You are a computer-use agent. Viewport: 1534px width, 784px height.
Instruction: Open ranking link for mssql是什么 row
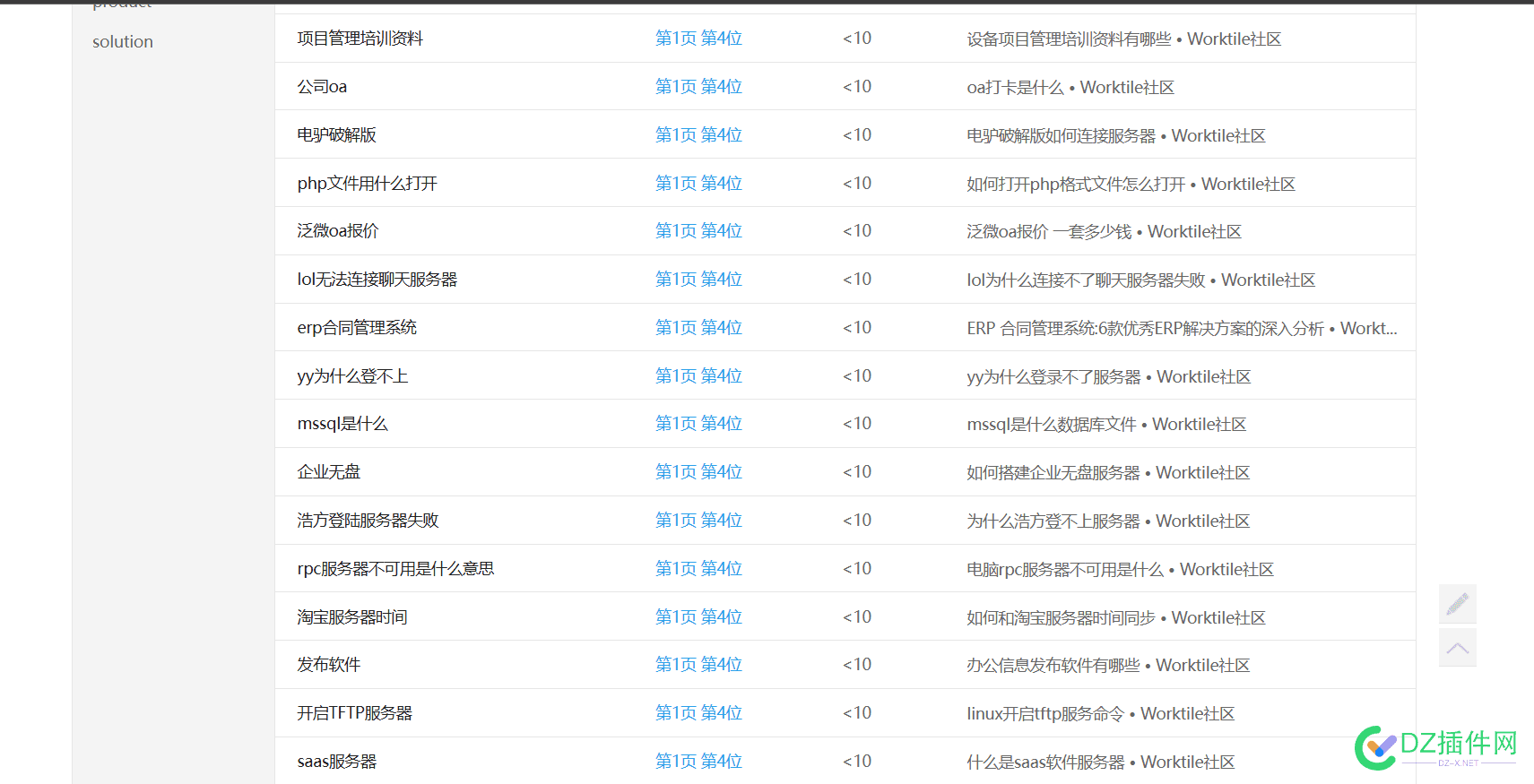pos(698,424)
